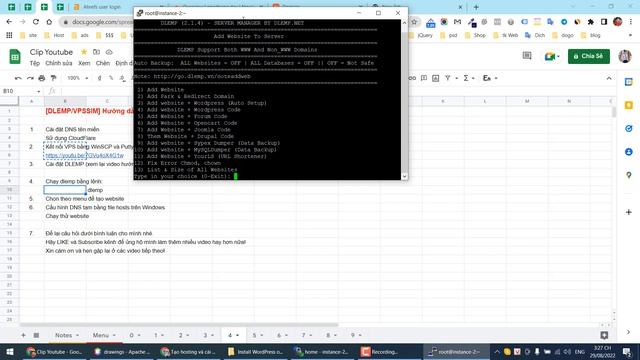Redo action in Sheets toolbar
This screenshot has height=360, width=640.
[x=30, y=78]
